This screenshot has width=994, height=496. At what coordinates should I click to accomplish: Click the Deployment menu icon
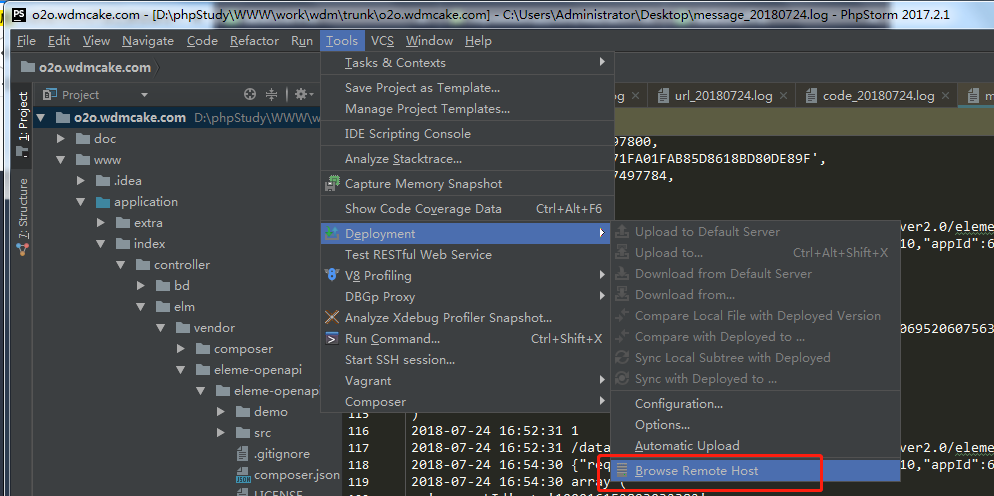[x=332, y=233]
